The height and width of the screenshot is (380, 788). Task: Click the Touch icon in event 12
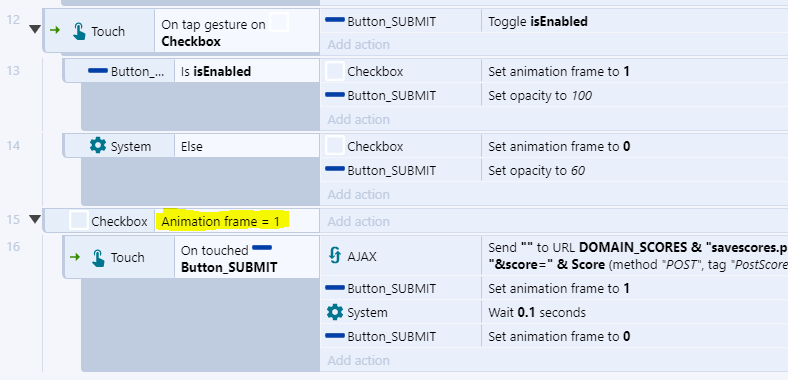coord(79,31)
